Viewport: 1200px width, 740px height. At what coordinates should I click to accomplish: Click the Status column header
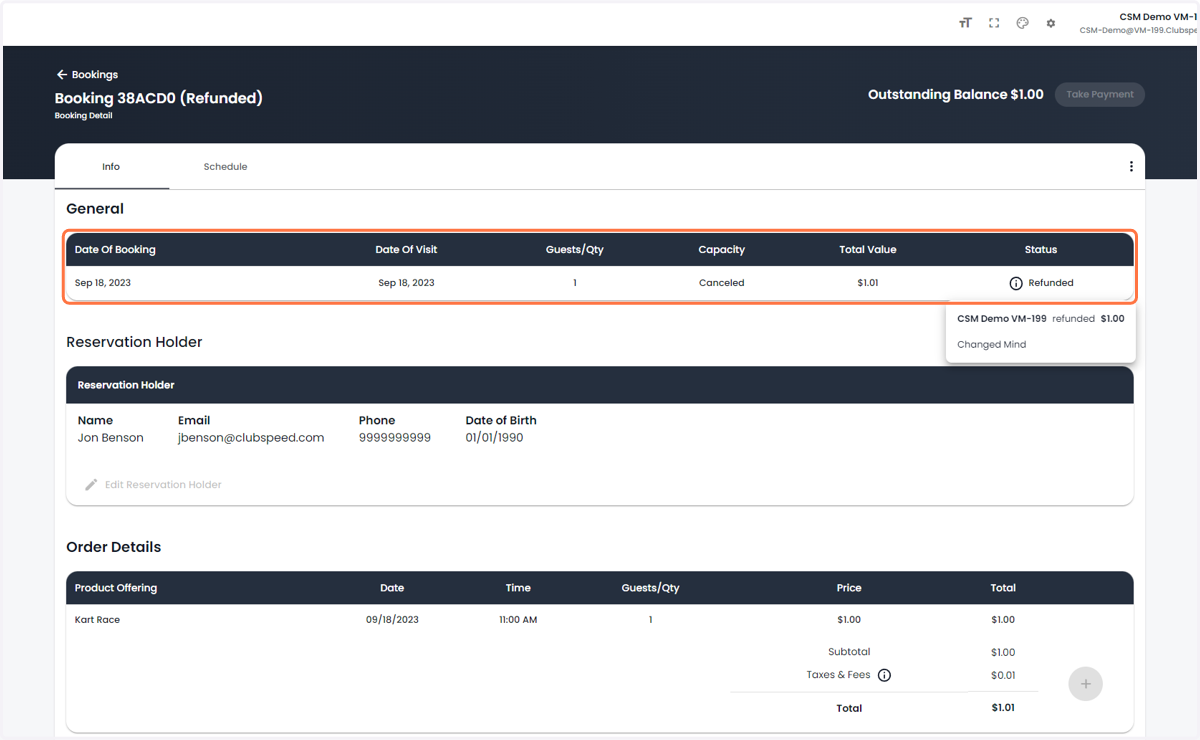pyautogui.click(x=1041, y=250)
